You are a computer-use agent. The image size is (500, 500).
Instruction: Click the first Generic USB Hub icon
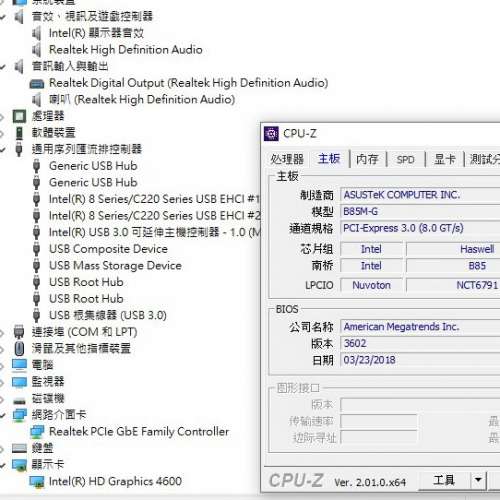click(36, 166)
